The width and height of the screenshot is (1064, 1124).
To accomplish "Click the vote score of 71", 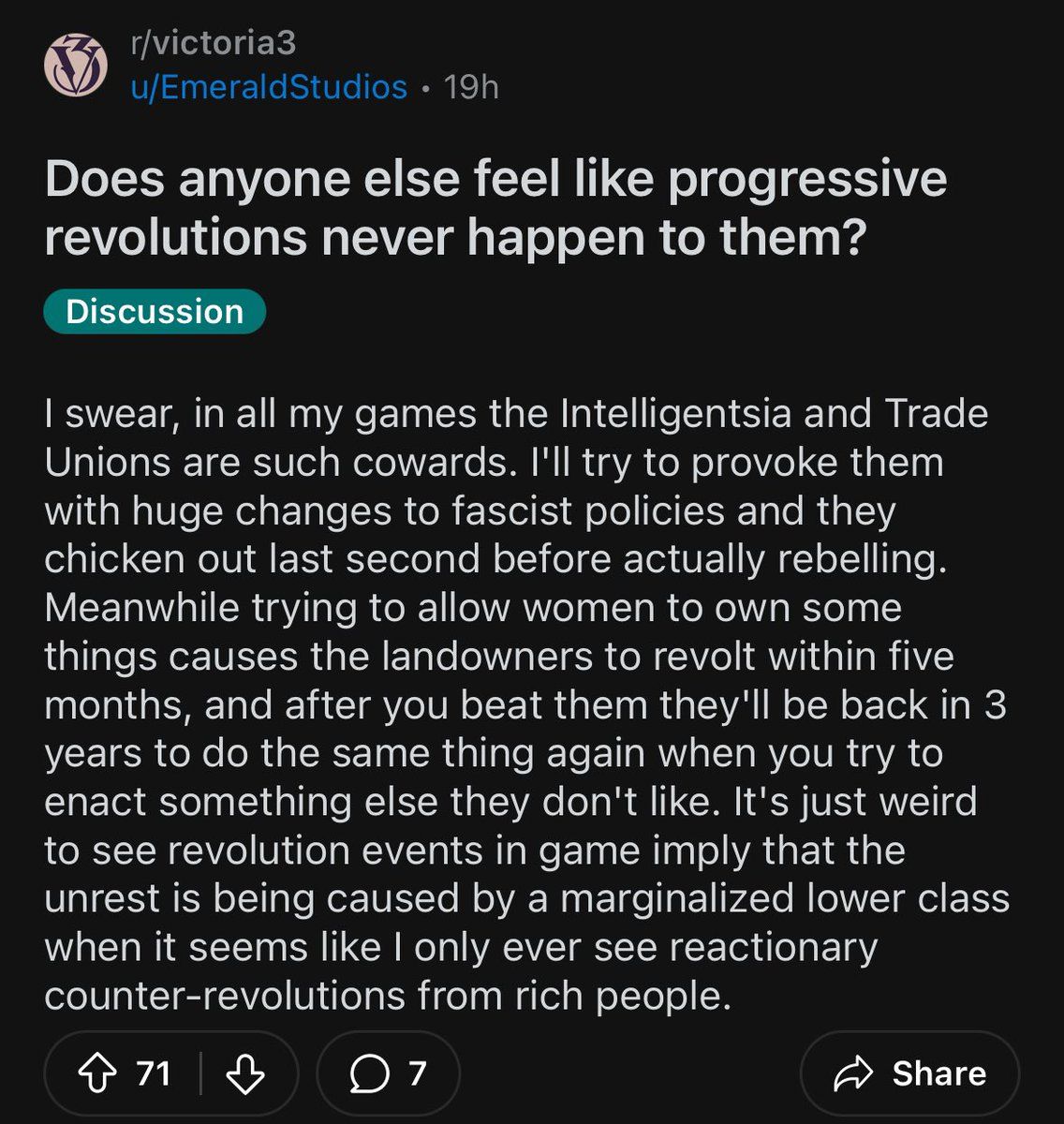I will [153, 1073].
